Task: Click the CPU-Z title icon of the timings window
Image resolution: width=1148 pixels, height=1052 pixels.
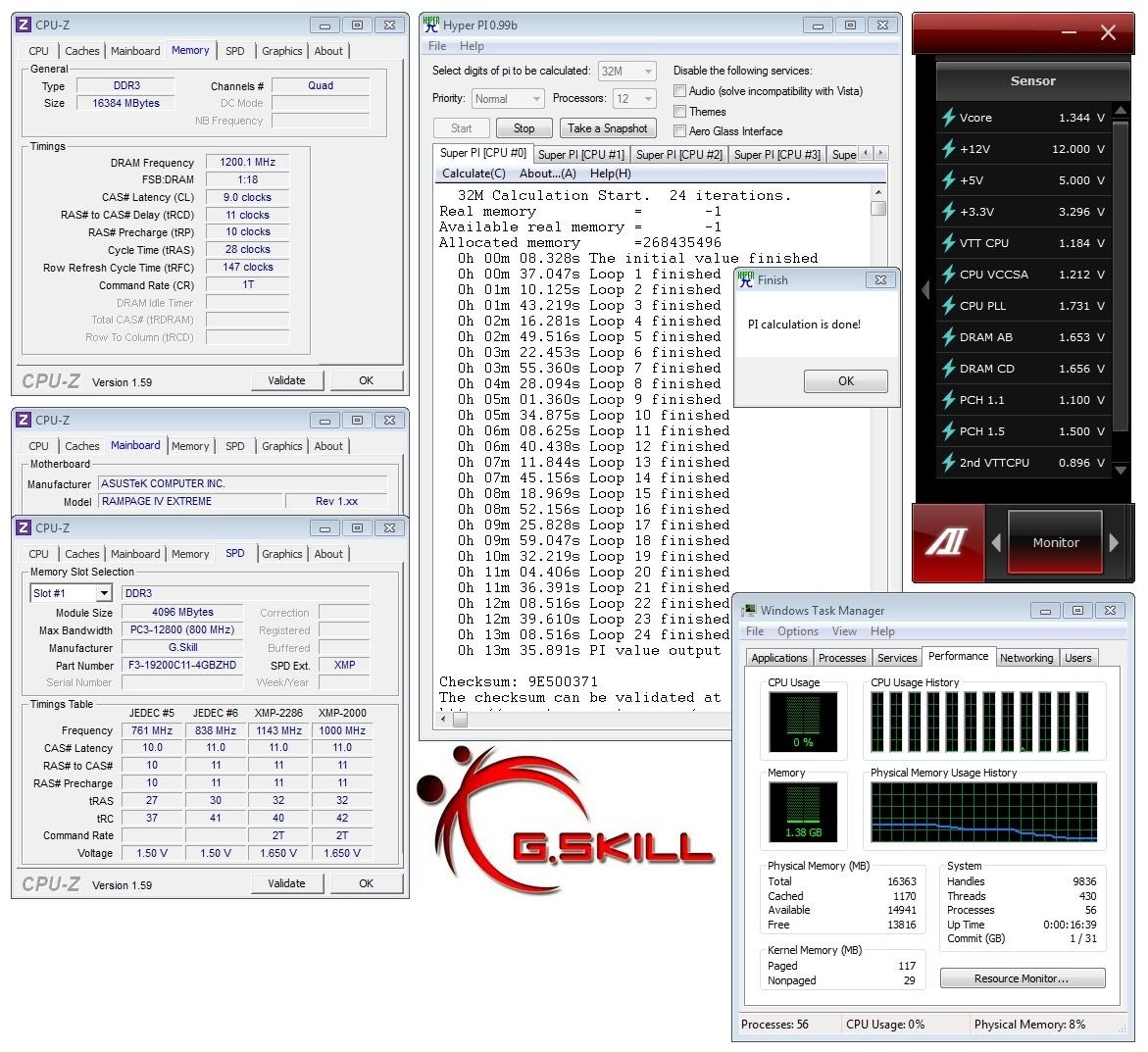Action: point(24,25)
